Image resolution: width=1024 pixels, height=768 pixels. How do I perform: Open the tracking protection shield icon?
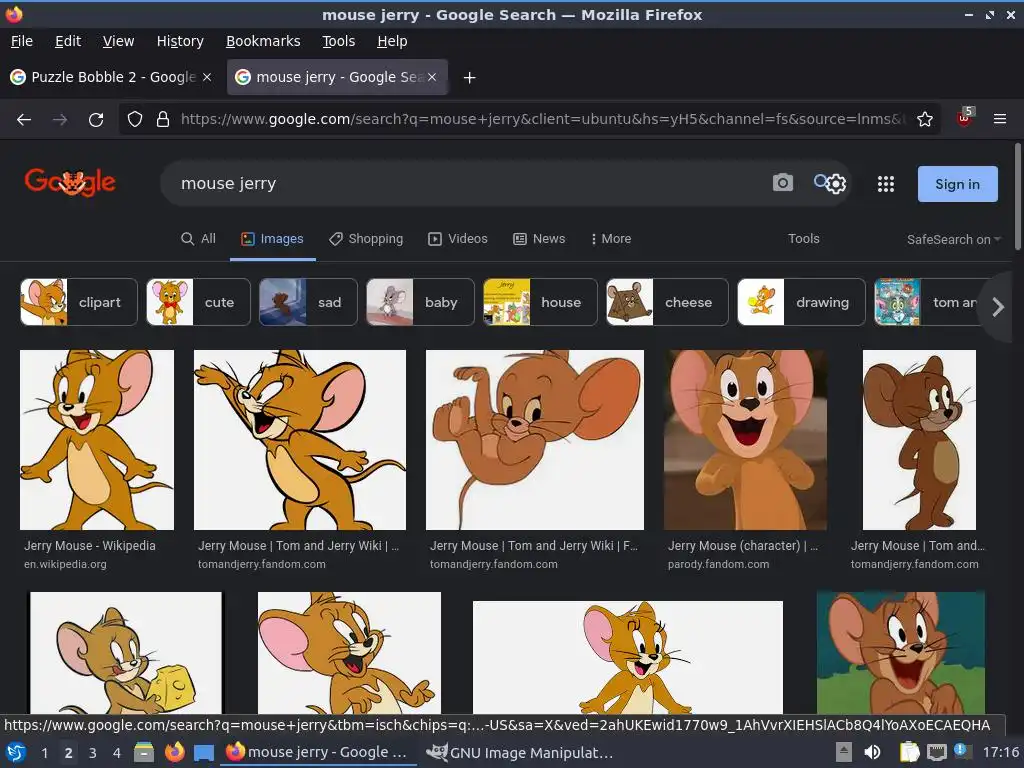coord(135,120)
